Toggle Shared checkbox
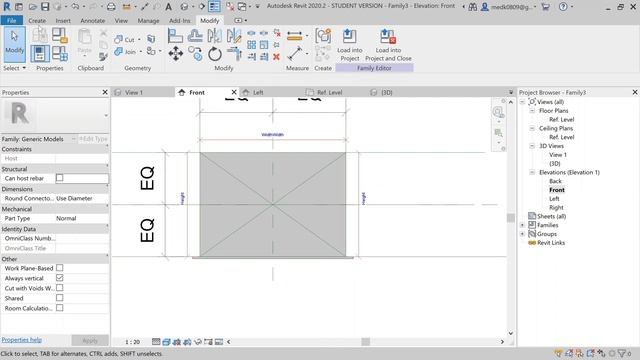 60,298
